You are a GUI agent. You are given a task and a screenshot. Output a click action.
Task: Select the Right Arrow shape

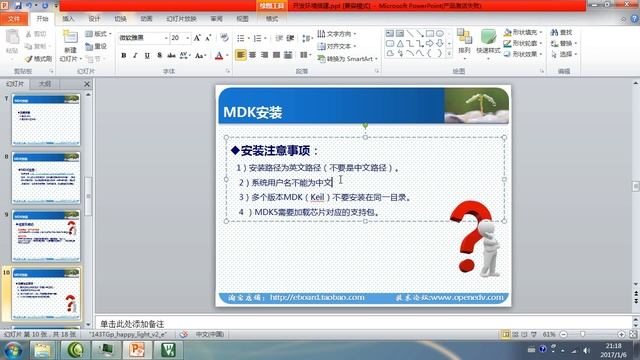(x=430, y=43)
